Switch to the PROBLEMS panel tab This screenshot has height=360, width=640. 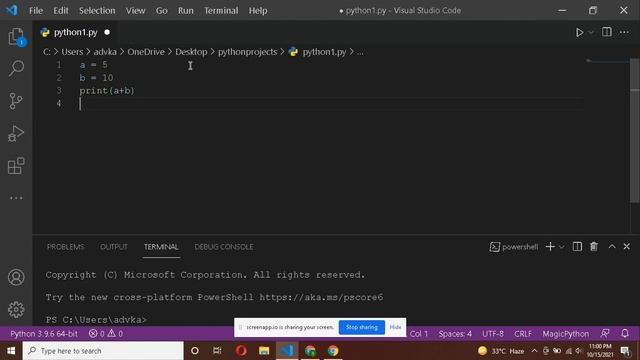(x=65, y=247)
